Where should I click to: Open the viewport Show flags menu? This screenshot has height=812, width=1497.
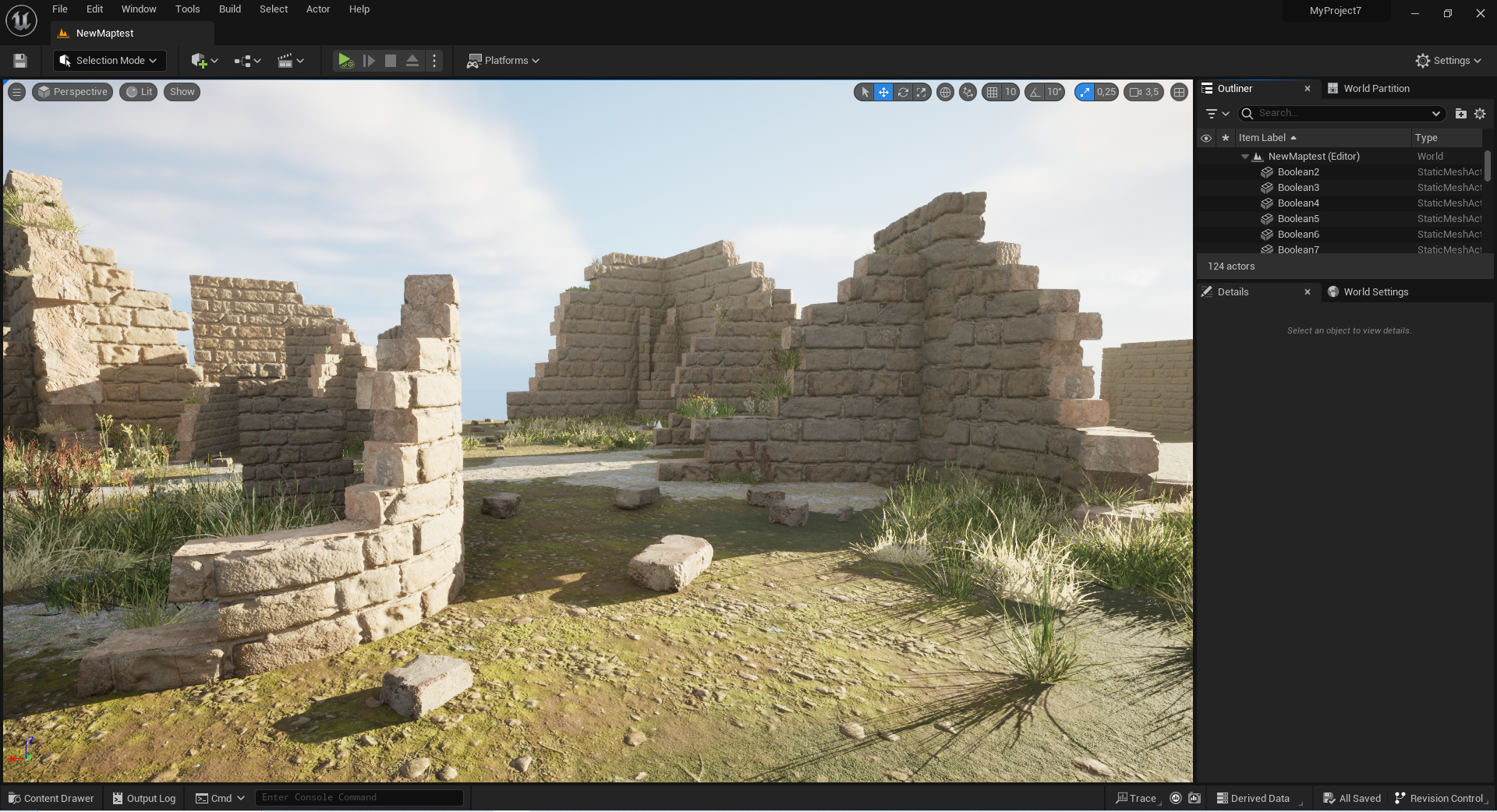pos(182,92)
